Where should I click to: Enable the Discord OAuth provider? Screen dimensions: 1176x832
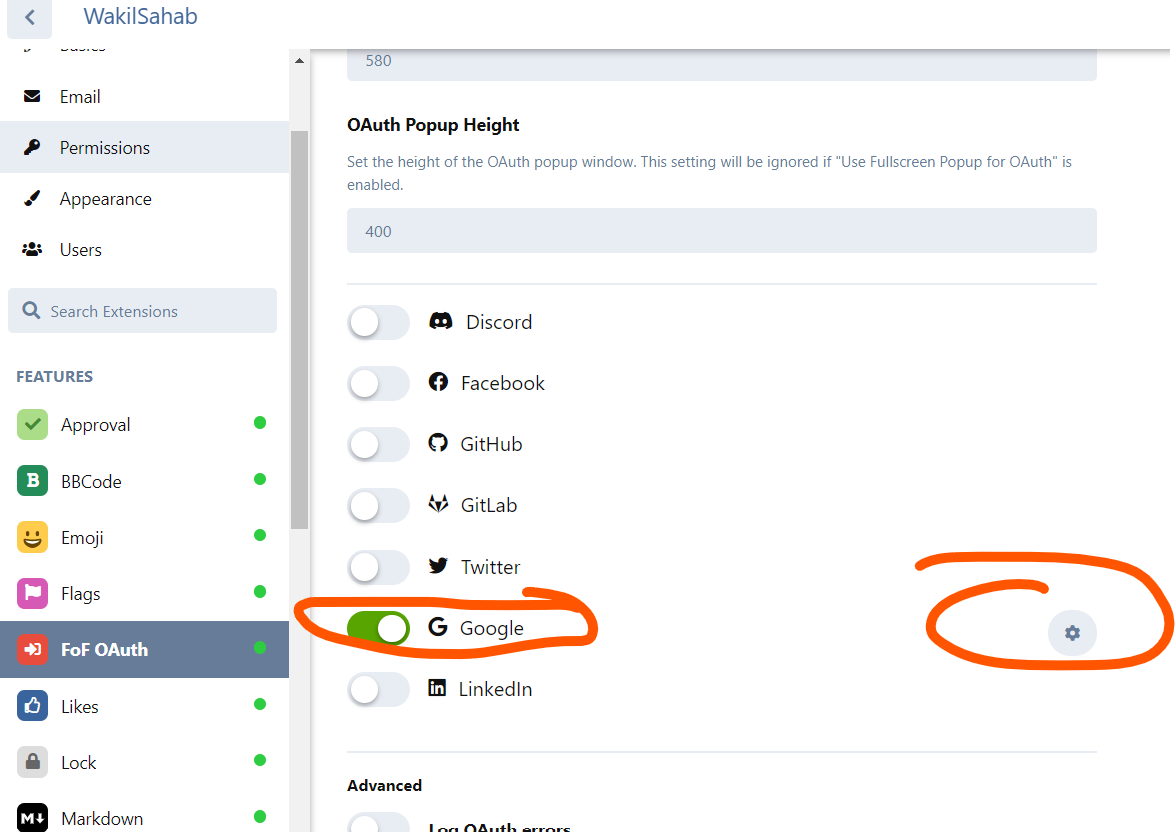[378, 322]
